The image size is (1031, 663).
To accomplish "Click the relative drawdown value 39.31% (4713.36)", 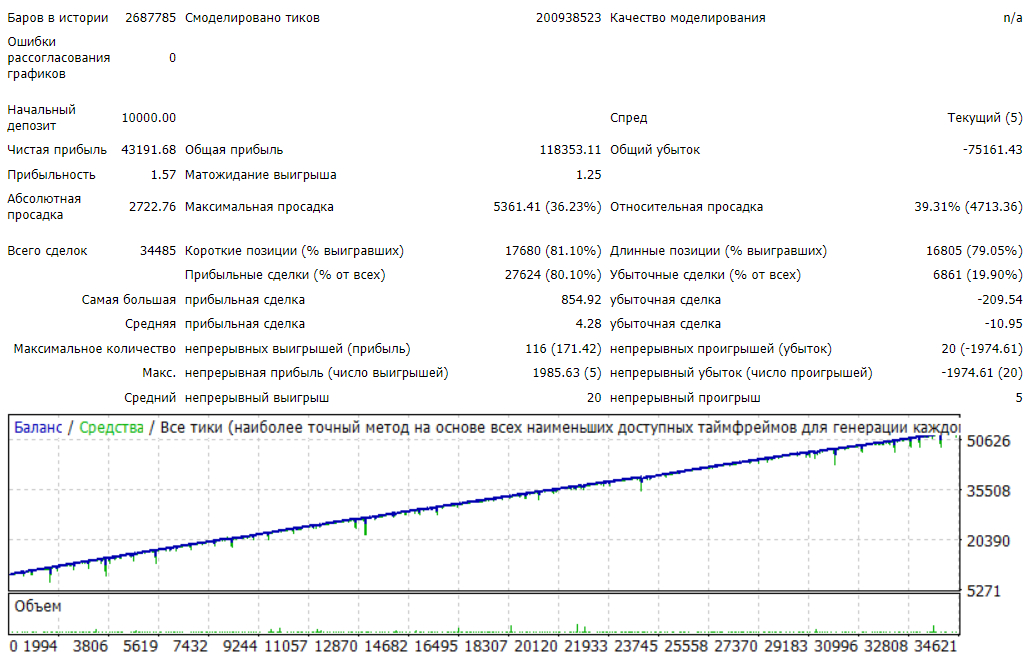I will 969,207.
